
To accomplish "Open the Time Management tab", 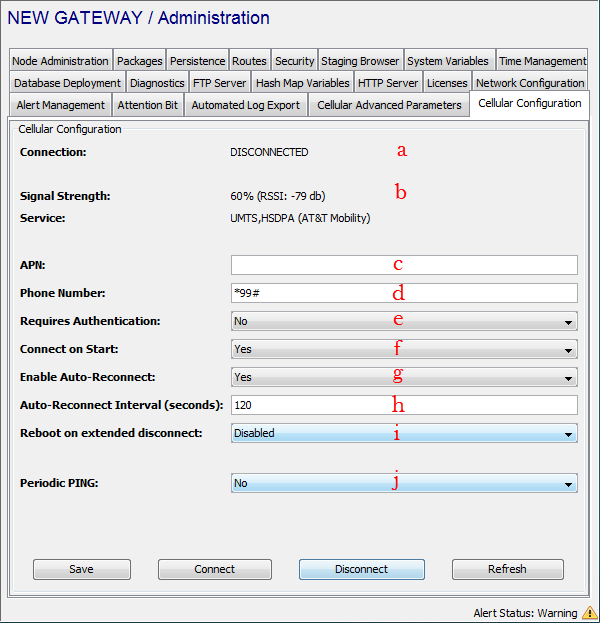I will click(x=542, y=61).
